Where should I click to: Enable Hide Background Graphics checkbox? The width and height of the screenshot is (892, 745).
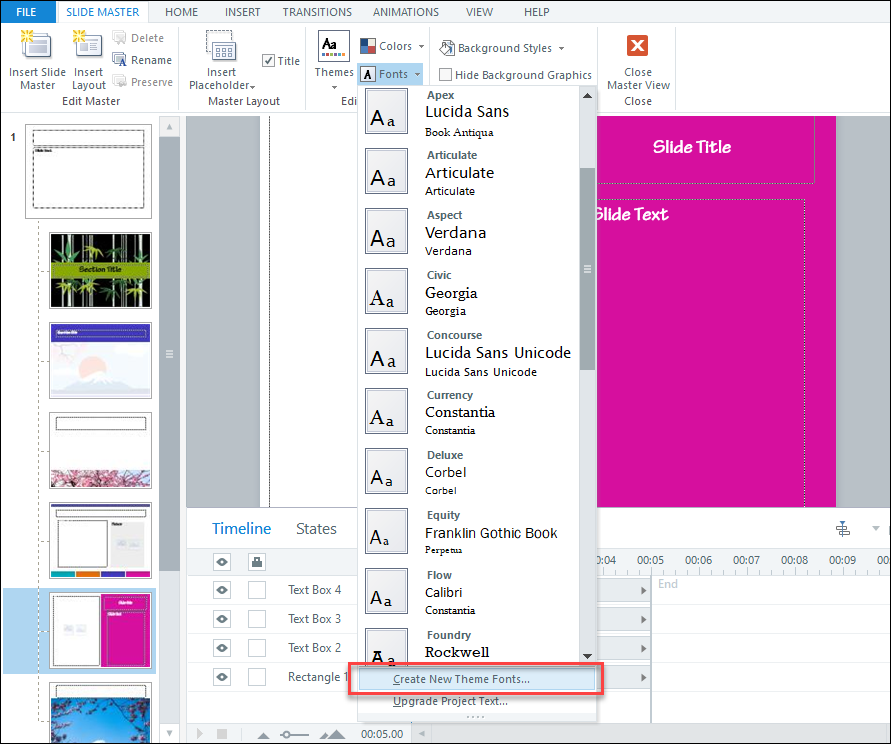point(445,74)
